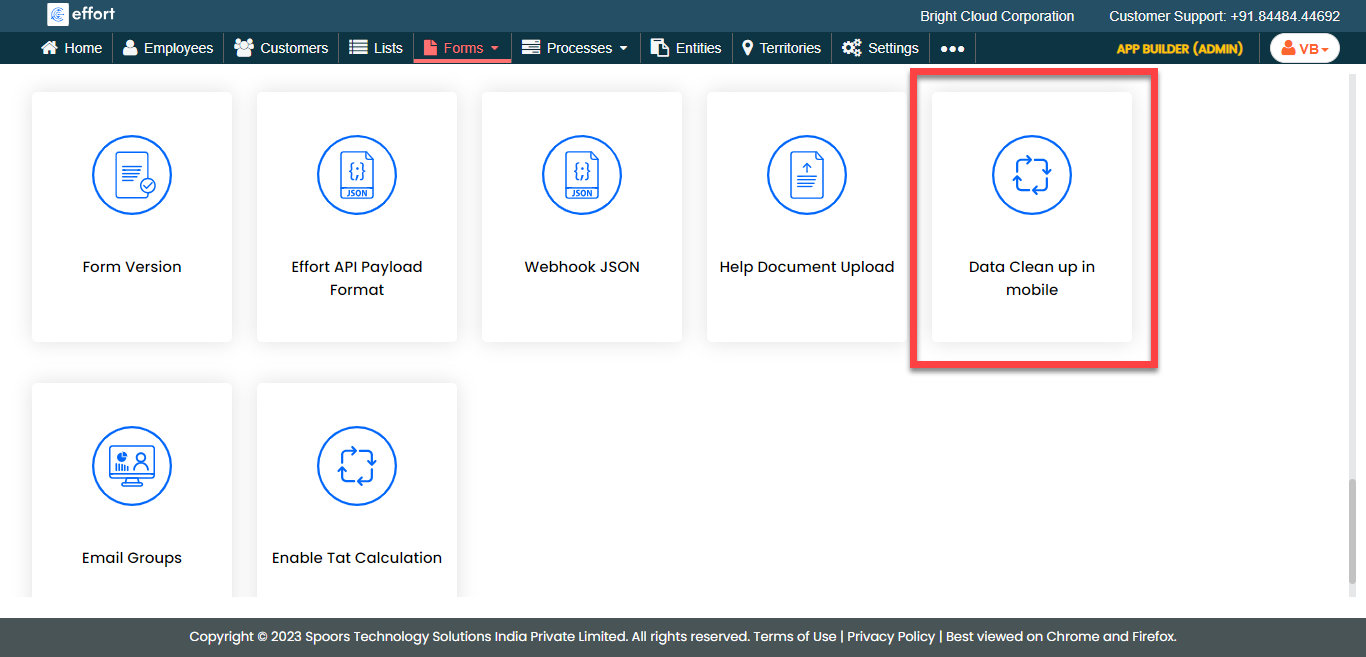The height and width of the screenshot is (657, 1366).
Task: Select the Help Document Upload icon
Action: click(807, 176)
